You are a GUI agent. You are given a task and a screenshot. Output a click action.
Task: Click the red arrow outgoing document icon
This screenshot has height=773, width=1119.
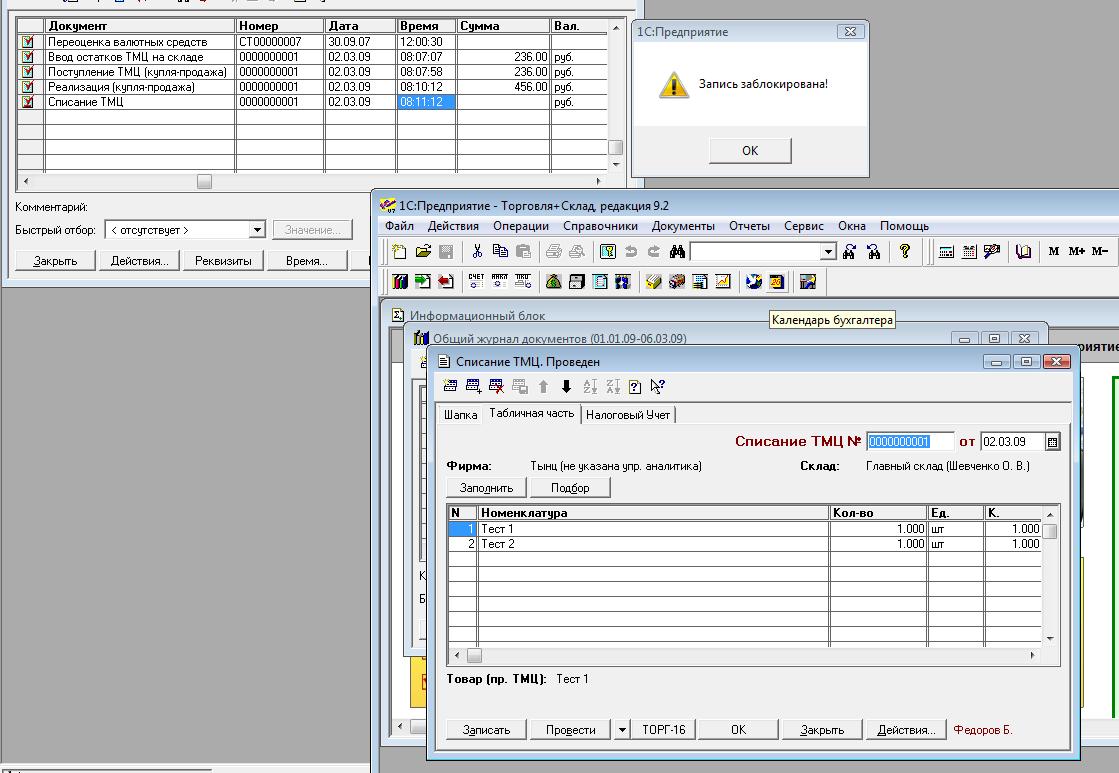point(446,282)
